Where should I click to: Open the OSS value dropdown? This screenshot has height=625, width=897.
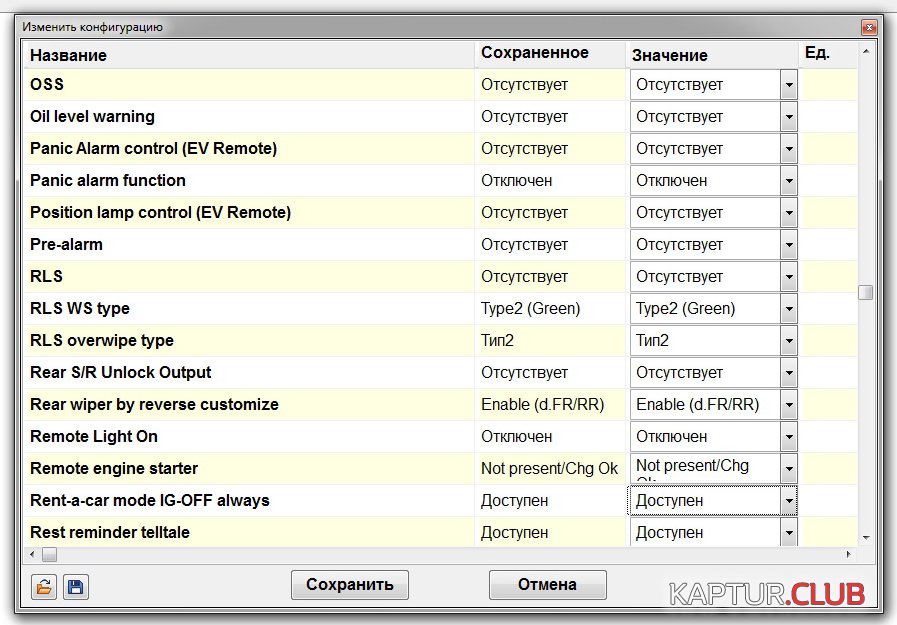pyautogui.click(x=788, y=85)
